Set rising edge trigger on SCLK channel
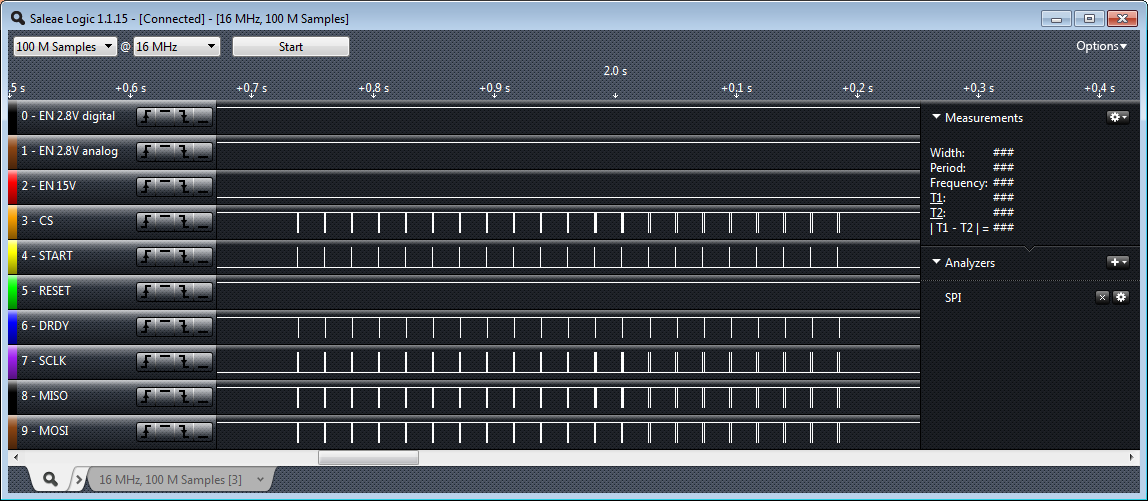 coord(146,361)
